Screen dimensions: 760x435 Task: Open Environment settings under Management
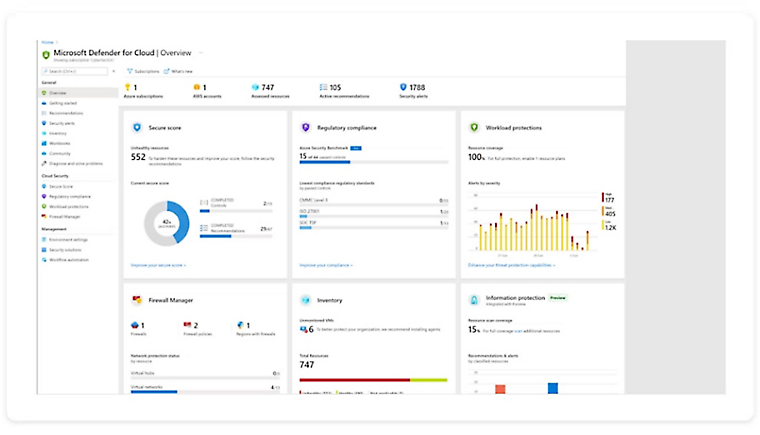point(68,240)
